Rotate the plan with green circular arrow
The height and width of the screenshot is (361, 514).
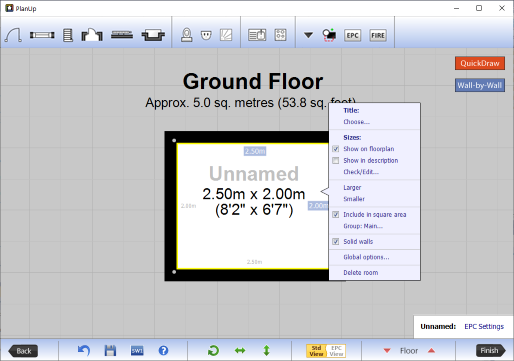click(213, 351)
